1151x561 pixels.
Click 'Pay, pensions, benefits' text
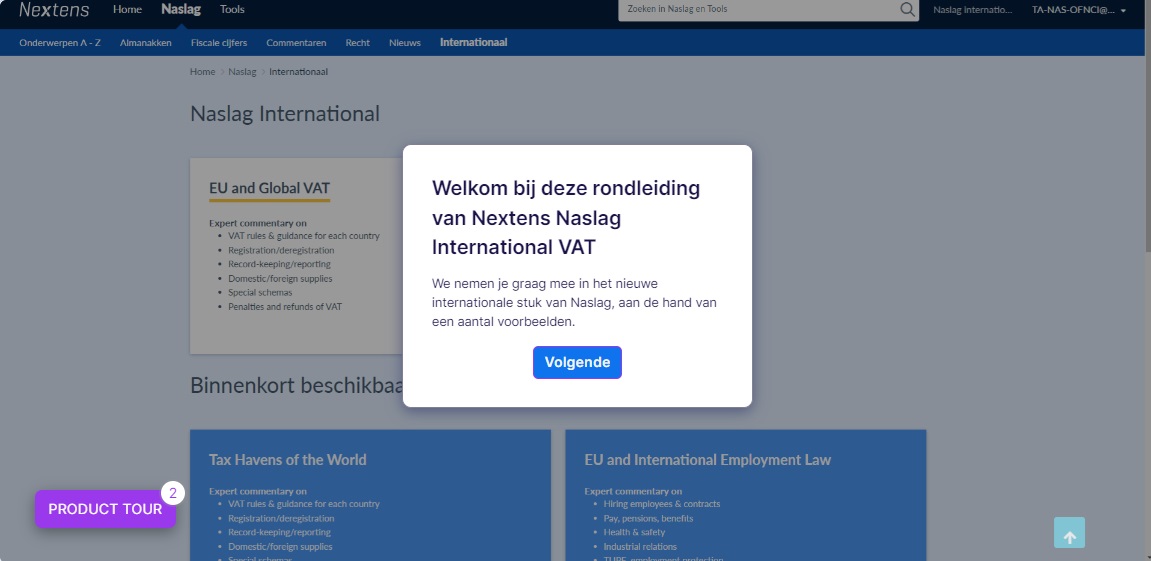click(x=648, y=518)
